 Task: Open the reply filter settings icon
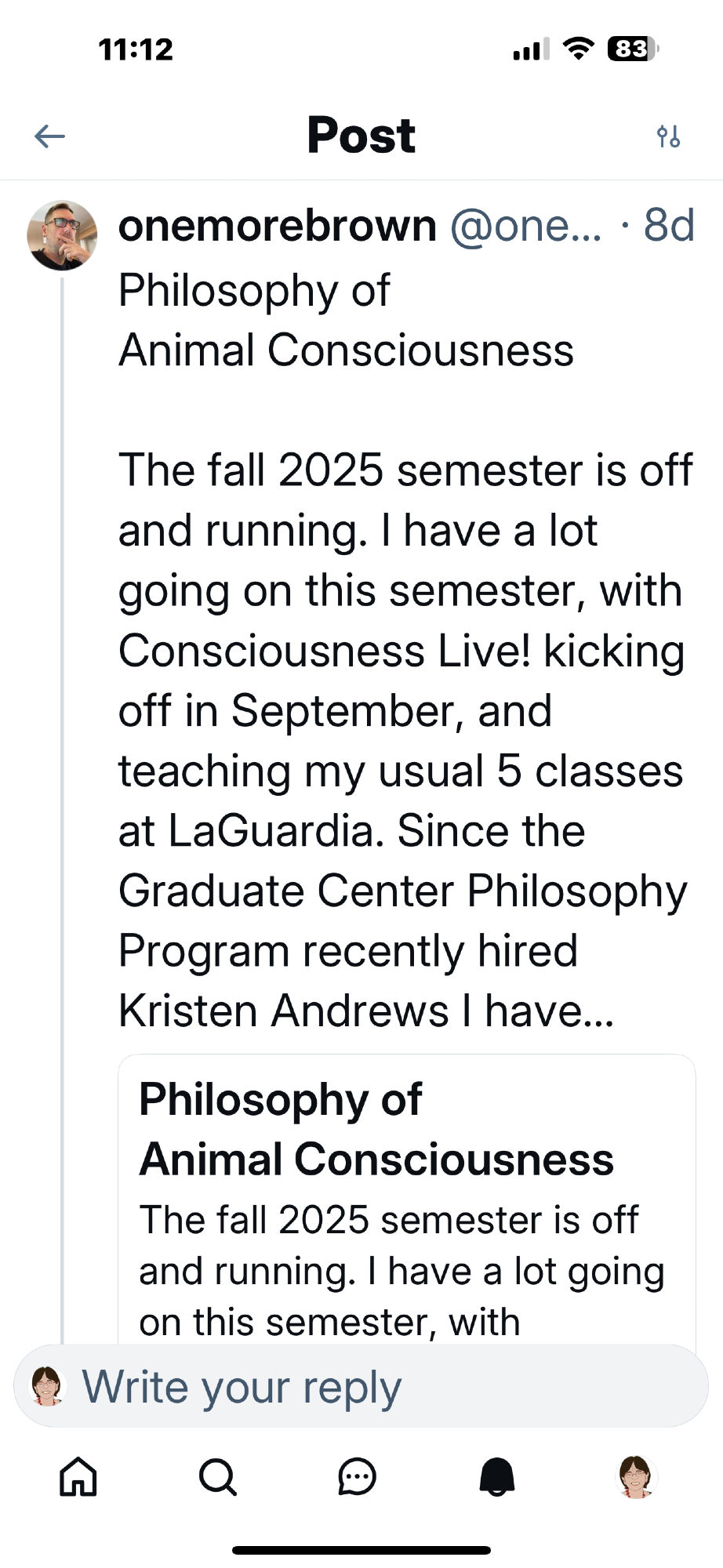click(x=668, y=136)
